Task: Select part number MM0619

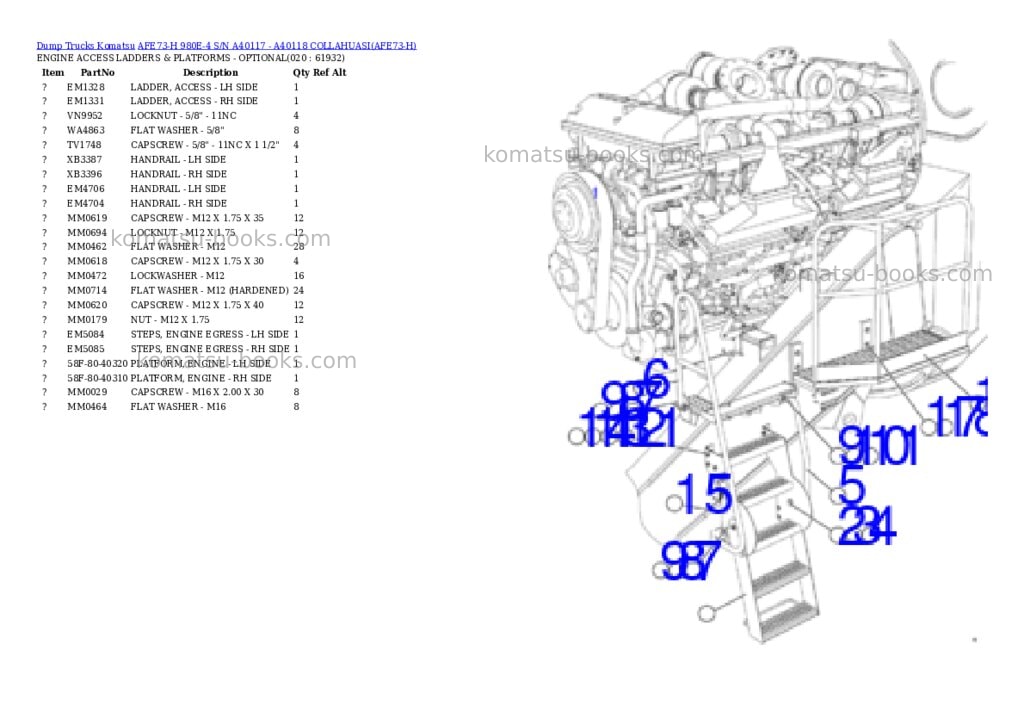Action: [87, 218]
